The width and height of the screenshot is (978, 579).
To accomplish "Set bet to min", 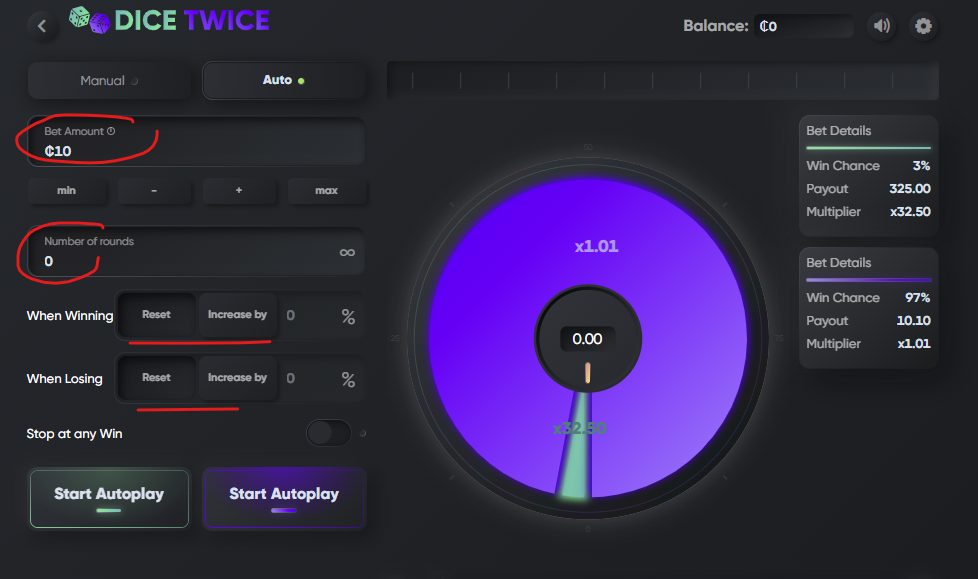I will (x=67, y=190).
